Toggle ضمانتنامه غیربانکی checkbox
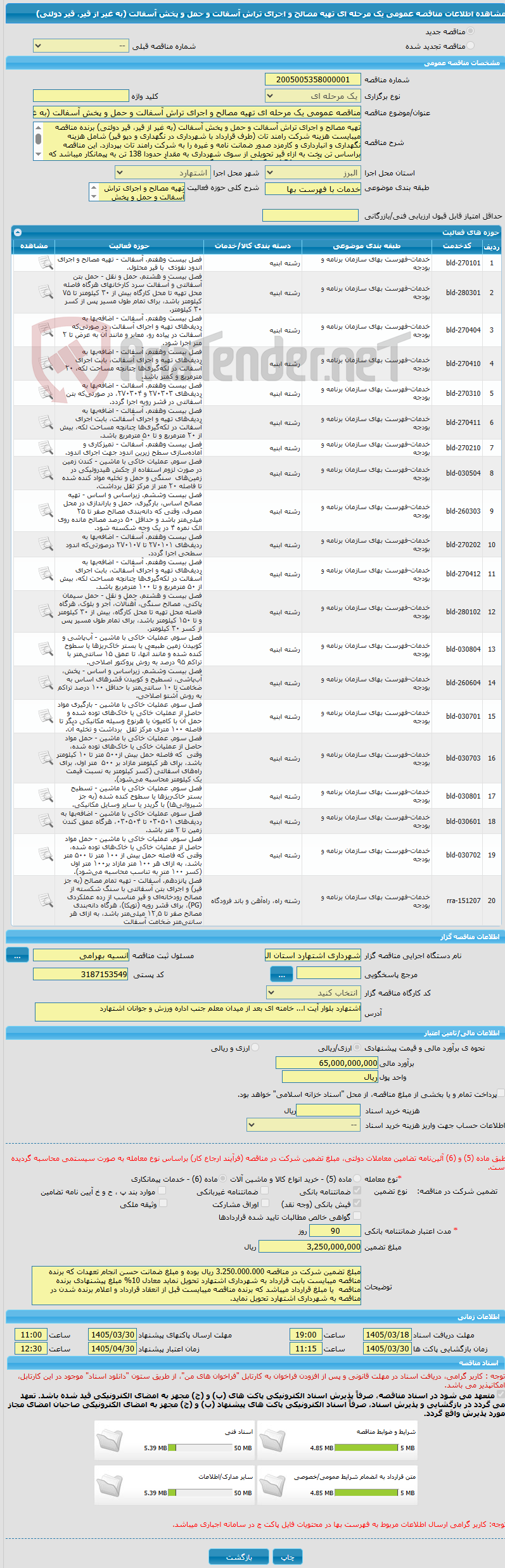The height and width of the screenshot is (1568, 505). point(265,1191)
